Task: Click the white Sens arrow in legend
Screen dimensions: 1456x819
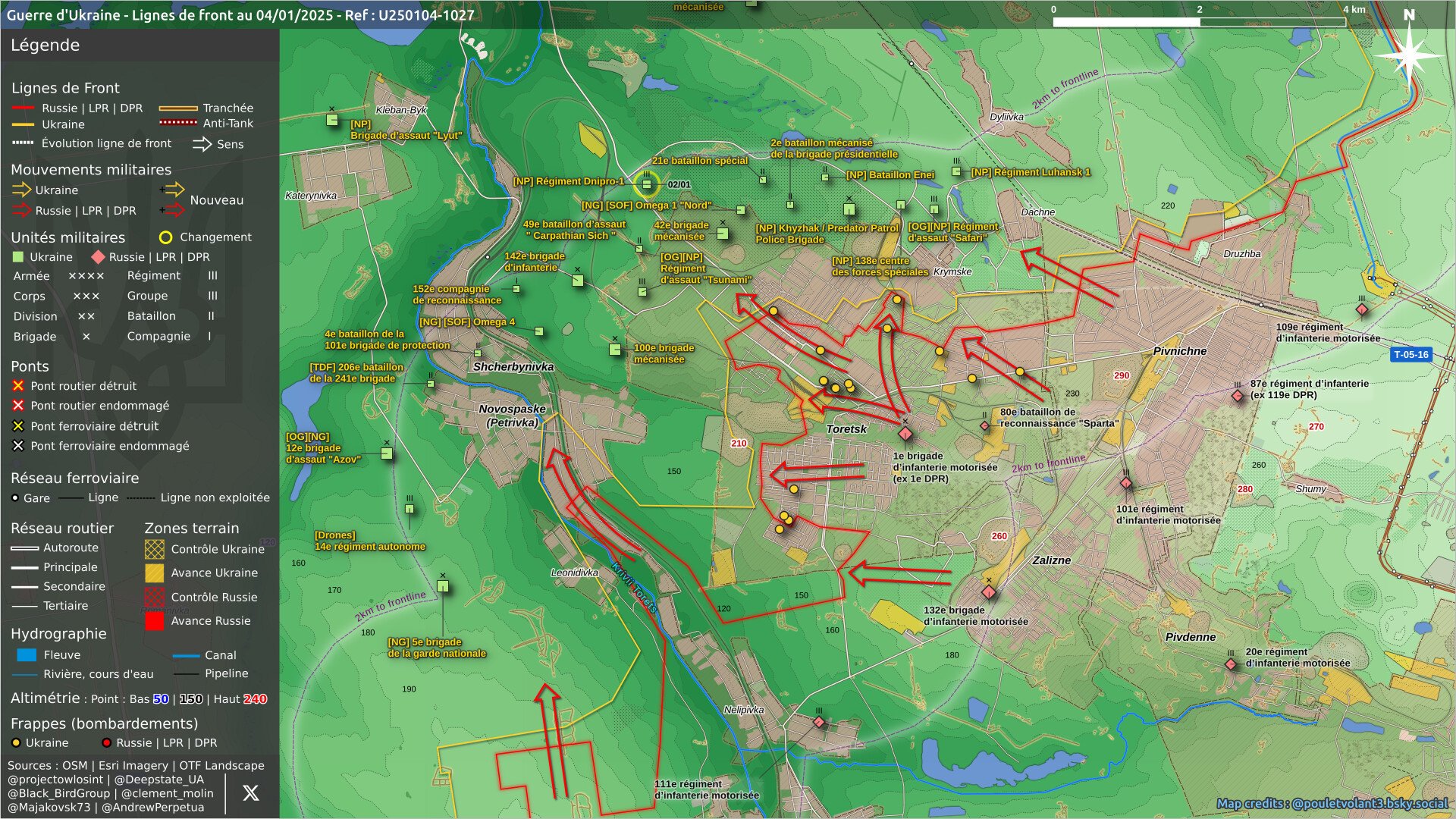Action: 202,144
